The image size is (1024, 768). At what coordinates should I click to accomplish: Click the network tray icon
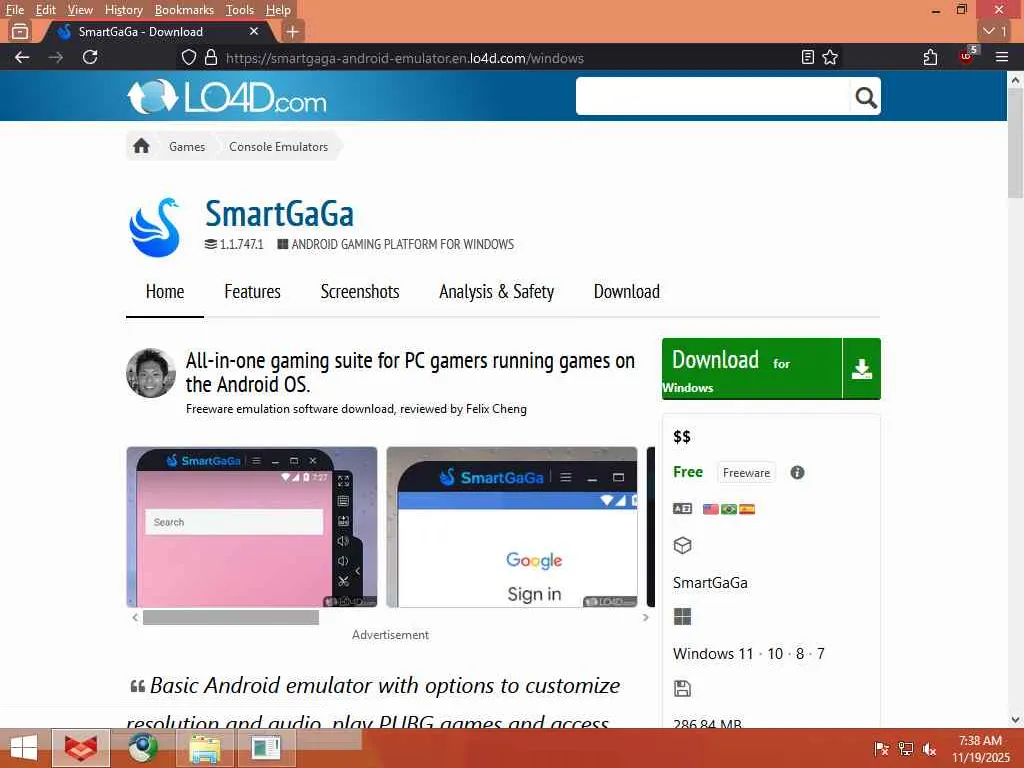tap(906, 749)
